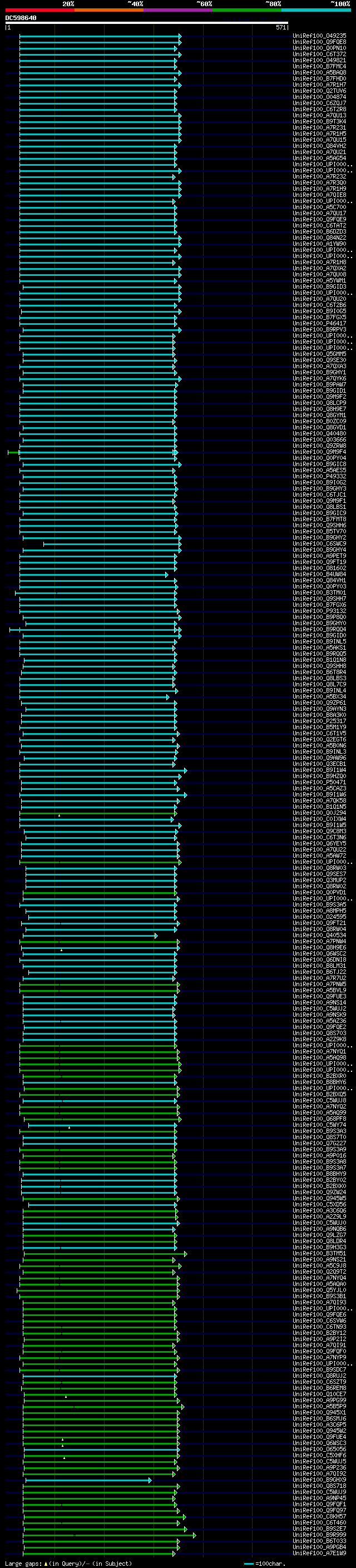Select the UniRef100_A7R231 label

(319, 127)
